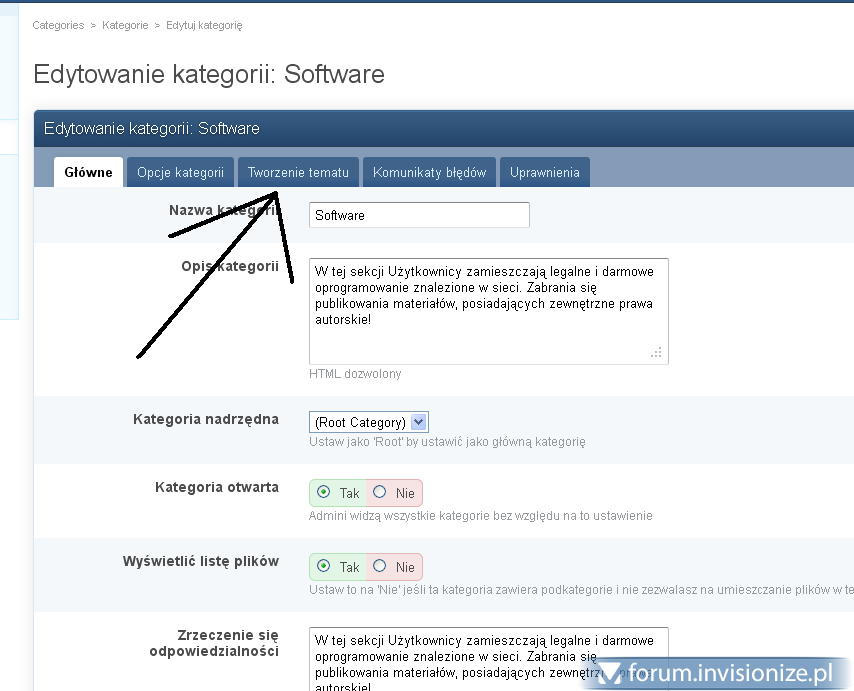Switch to the Główne tab
Image resolution: width=854 pixels, height=691 pixels.
pyautogui.click(x=88, y=172)
